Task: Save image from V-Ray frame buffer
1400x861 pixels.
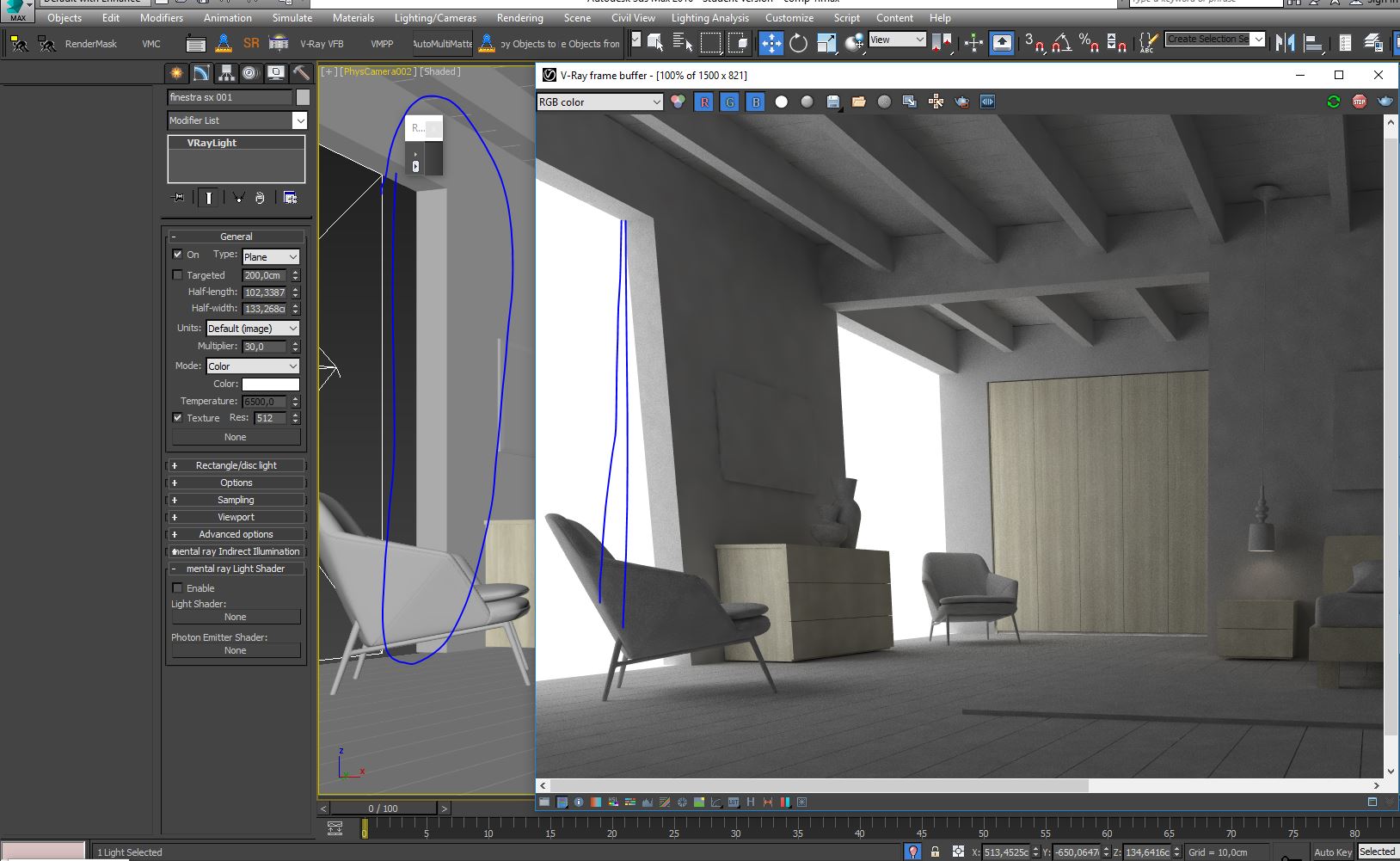Action: tap(832, 101)
